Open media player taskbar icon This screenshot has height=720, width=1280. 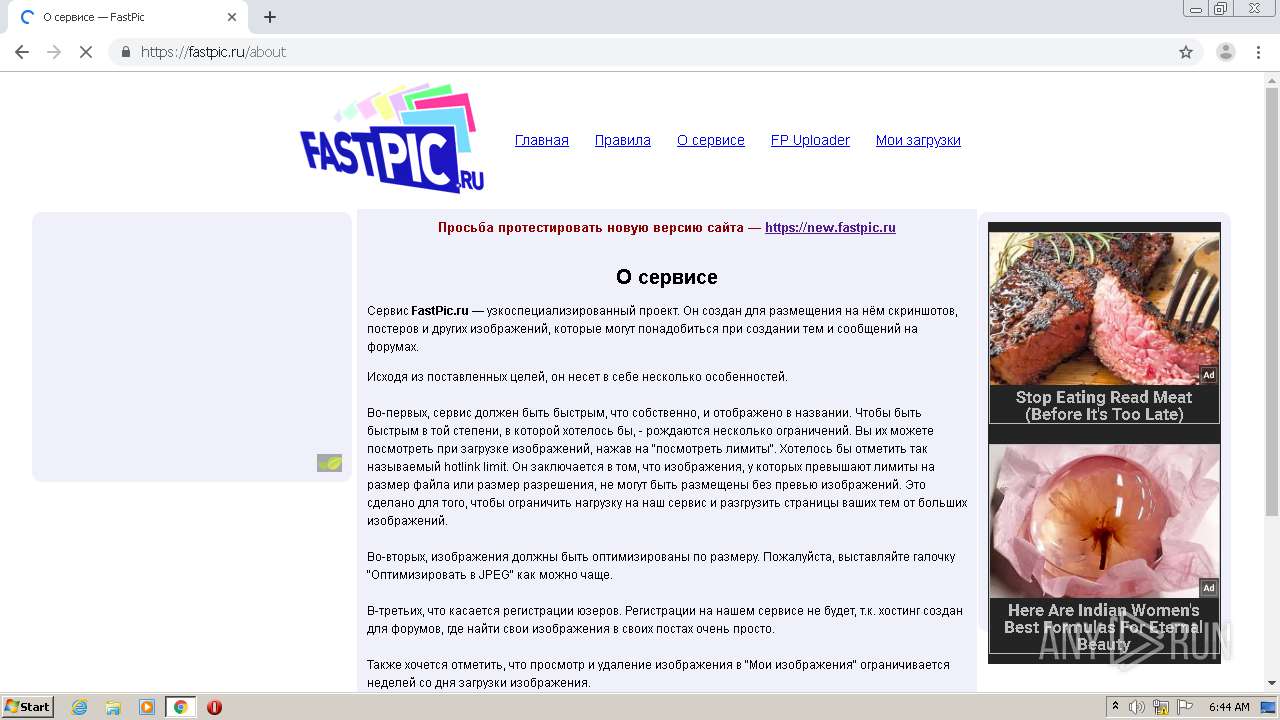pyautogui.click(x=147, y=707)
